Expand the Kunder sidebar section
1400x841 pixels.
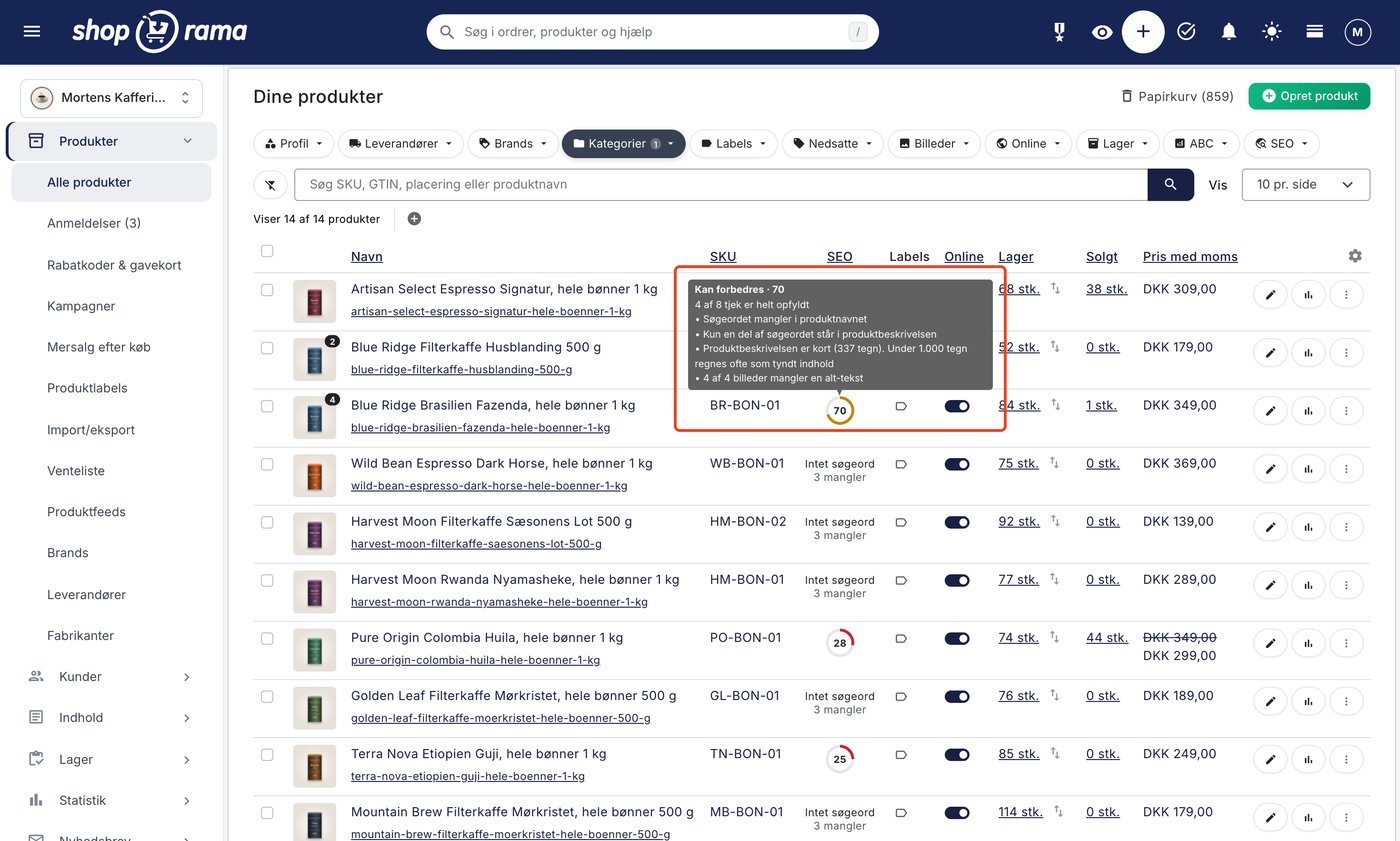[x=109, y=677]
